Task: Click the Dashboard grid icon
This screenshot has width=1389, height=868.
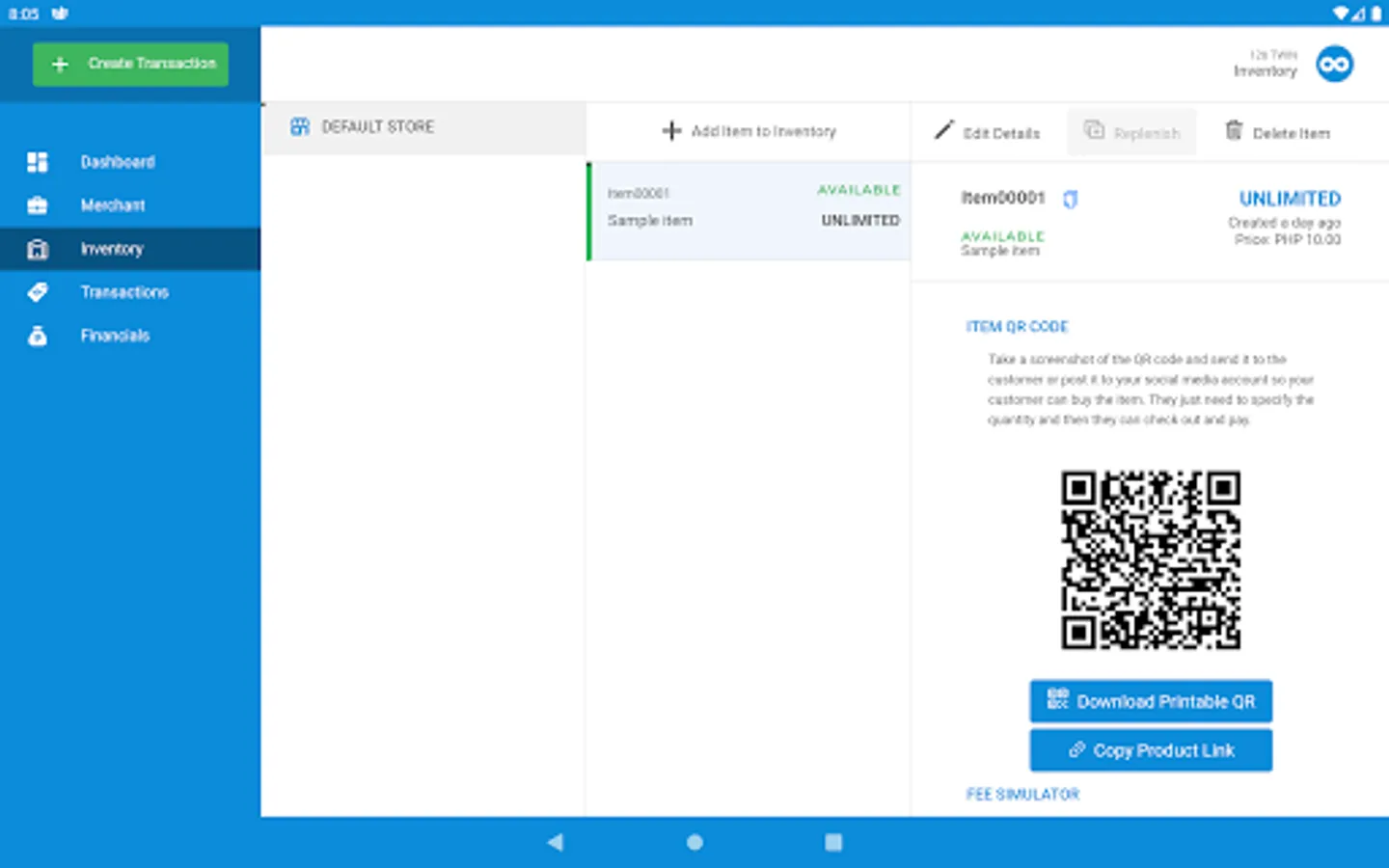Action: 38,162
